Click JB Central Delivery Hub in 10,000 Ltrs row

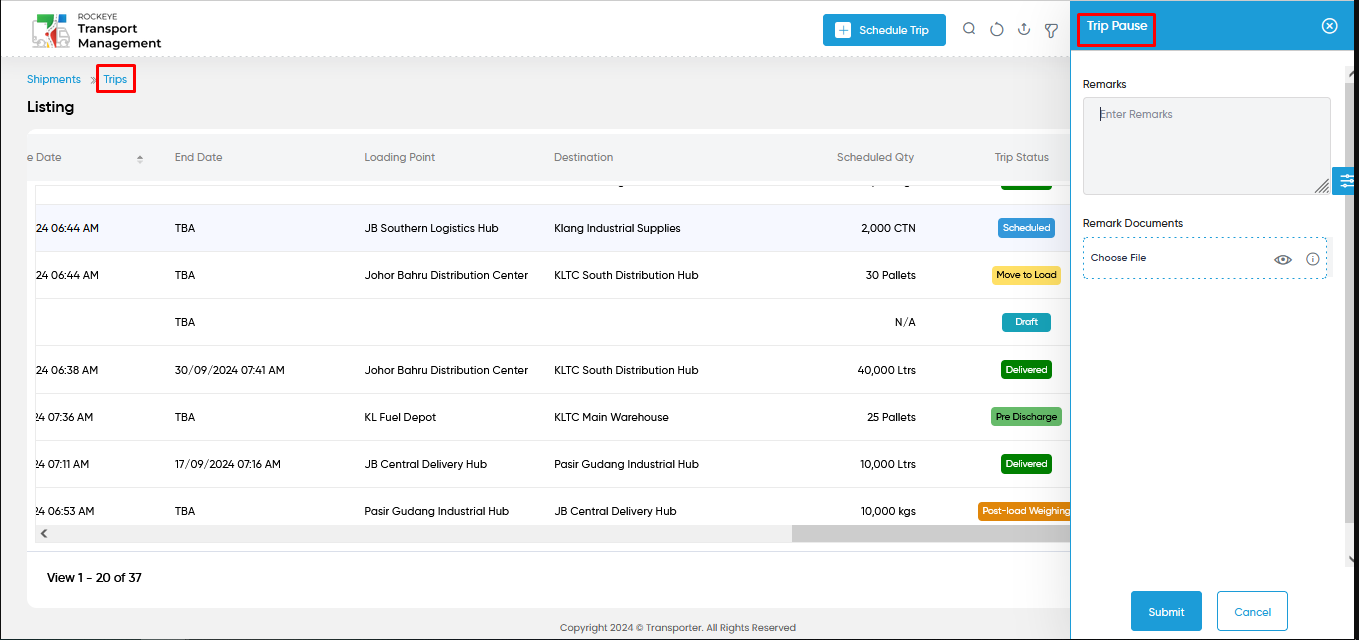pyautogui.click(x=426, y=464)
